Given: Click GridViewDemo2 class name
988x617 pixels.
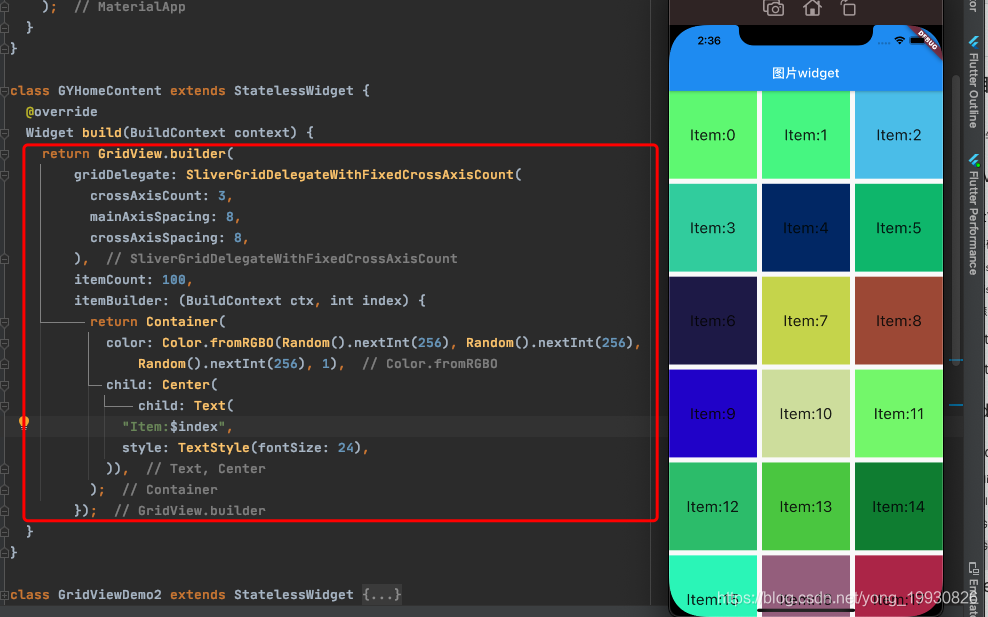Looking at the screenshot, I should [x=110, y=594].
